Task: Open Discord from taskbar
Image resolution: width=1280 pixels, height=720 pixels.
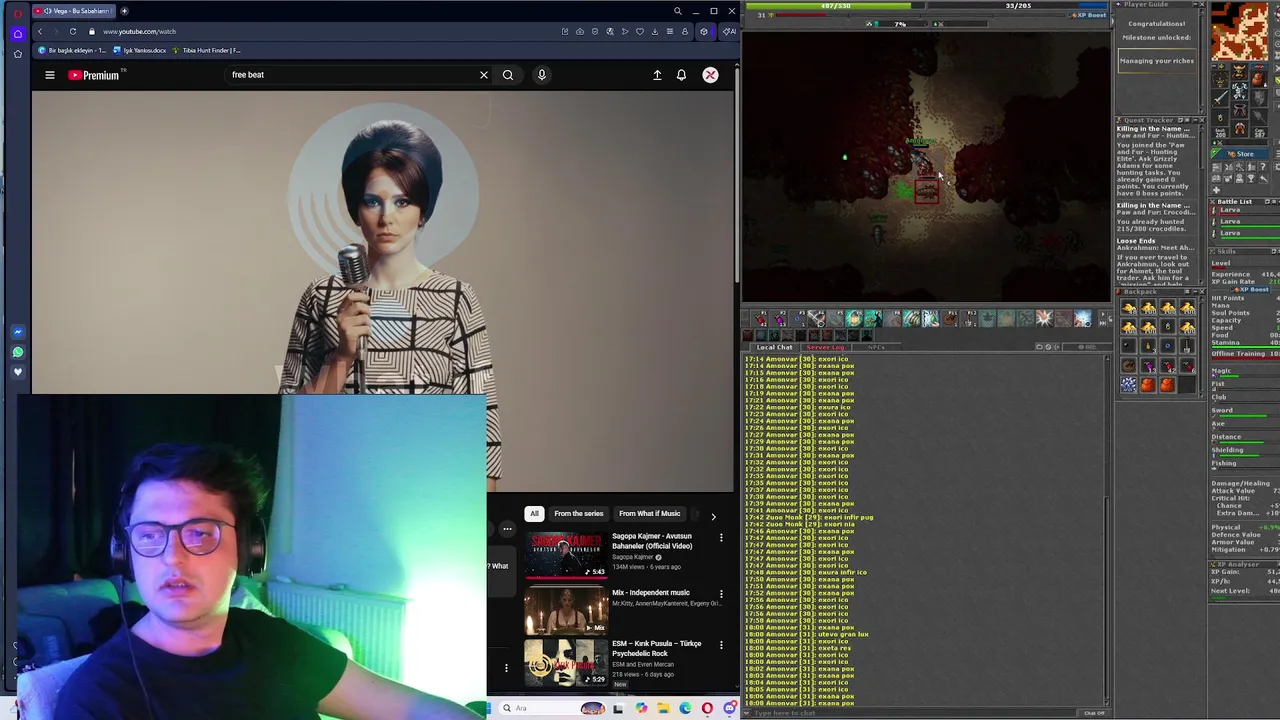Action: pyautogui.click(x=729, y=708)
